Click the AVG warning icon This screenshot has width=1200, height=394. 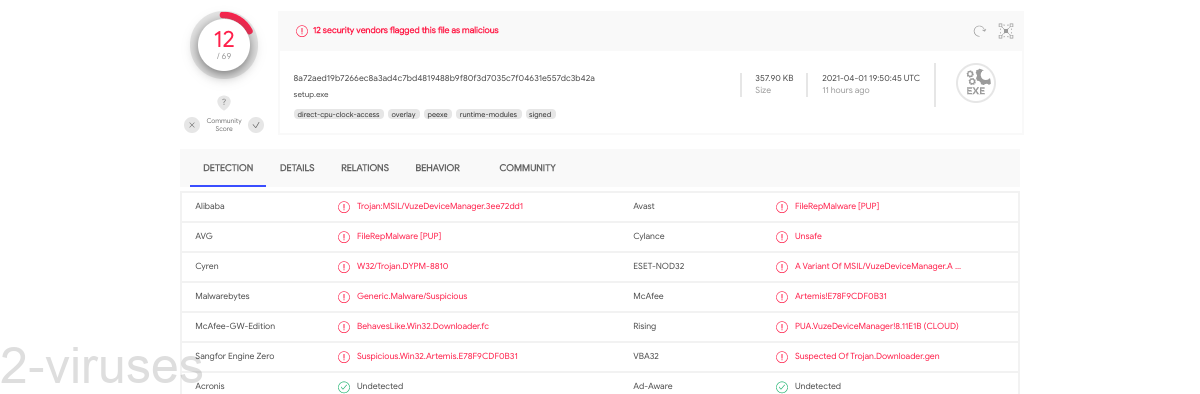344,237
